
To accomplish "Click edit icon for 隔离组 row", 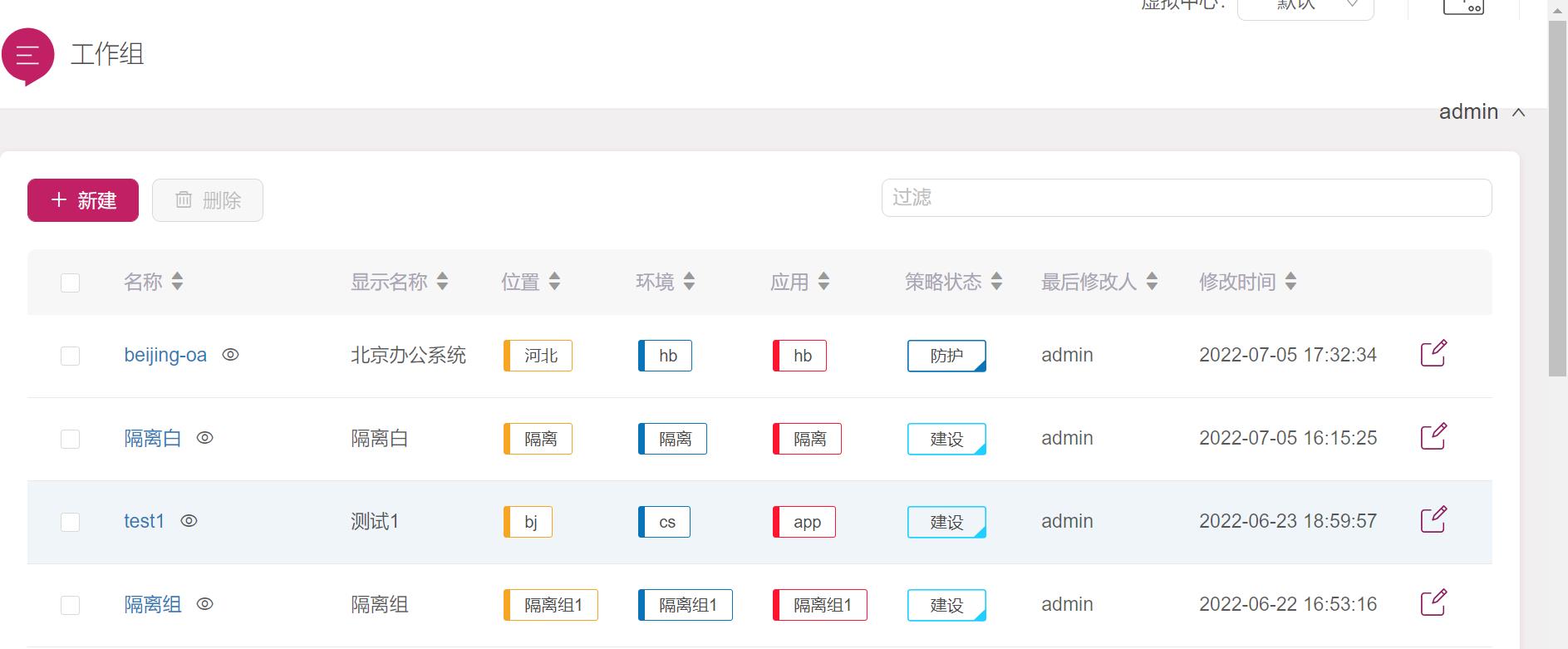I will coord(1433,602).
